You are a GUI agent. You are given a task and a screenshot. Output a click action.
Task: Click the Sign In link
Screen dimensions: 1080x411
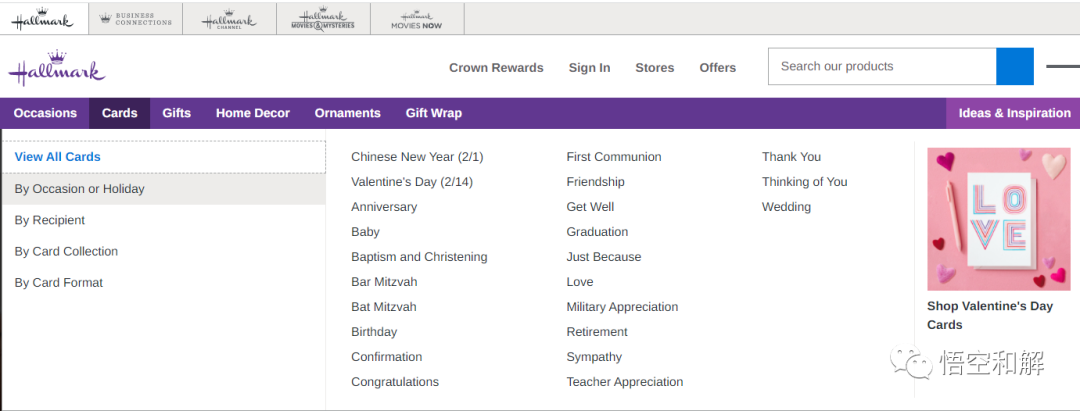589,68
